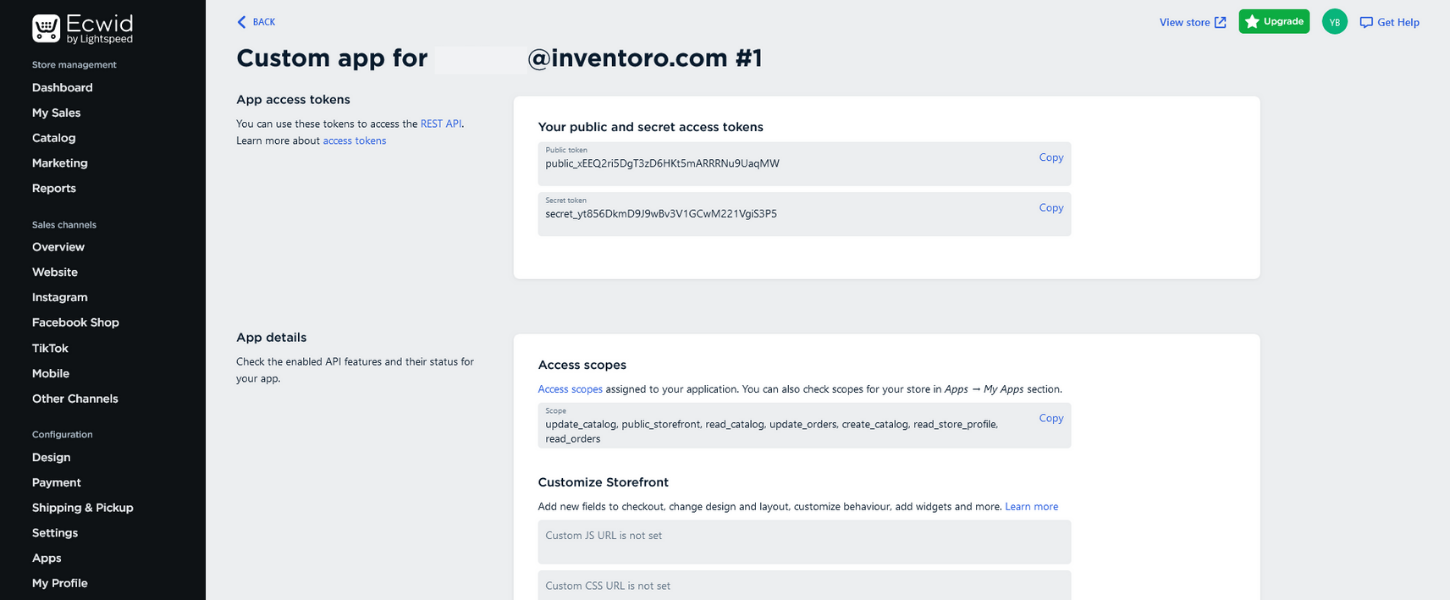
Task: Click the Custom CSS URL field
Action: click(803, 585)
